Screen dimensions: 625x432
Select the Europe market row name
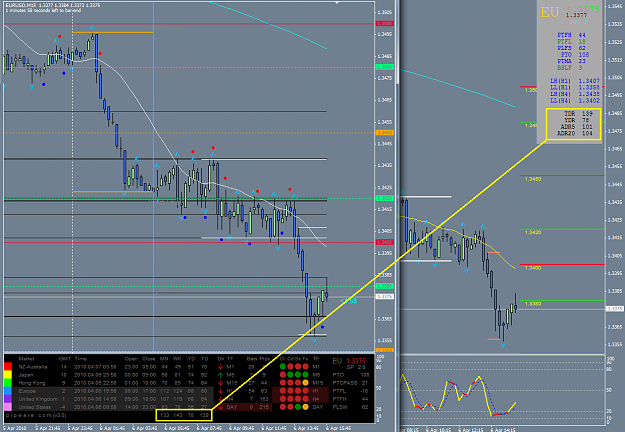[27, 391]
